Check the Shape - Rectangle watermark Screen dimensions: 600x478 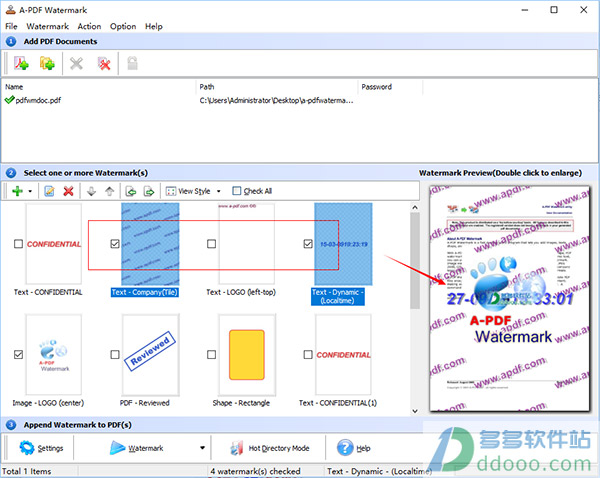coord(211,355)
